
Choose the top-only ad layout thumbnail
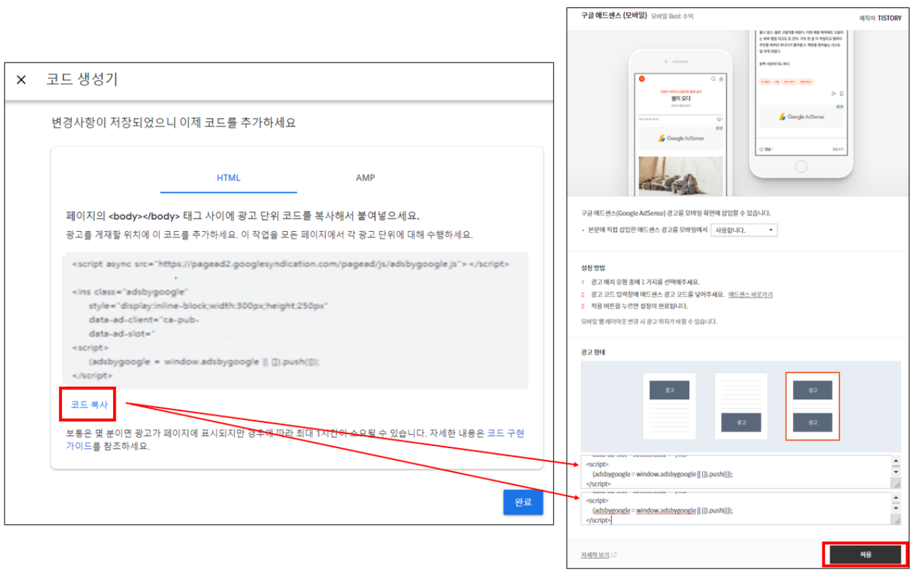pos(669,406)
